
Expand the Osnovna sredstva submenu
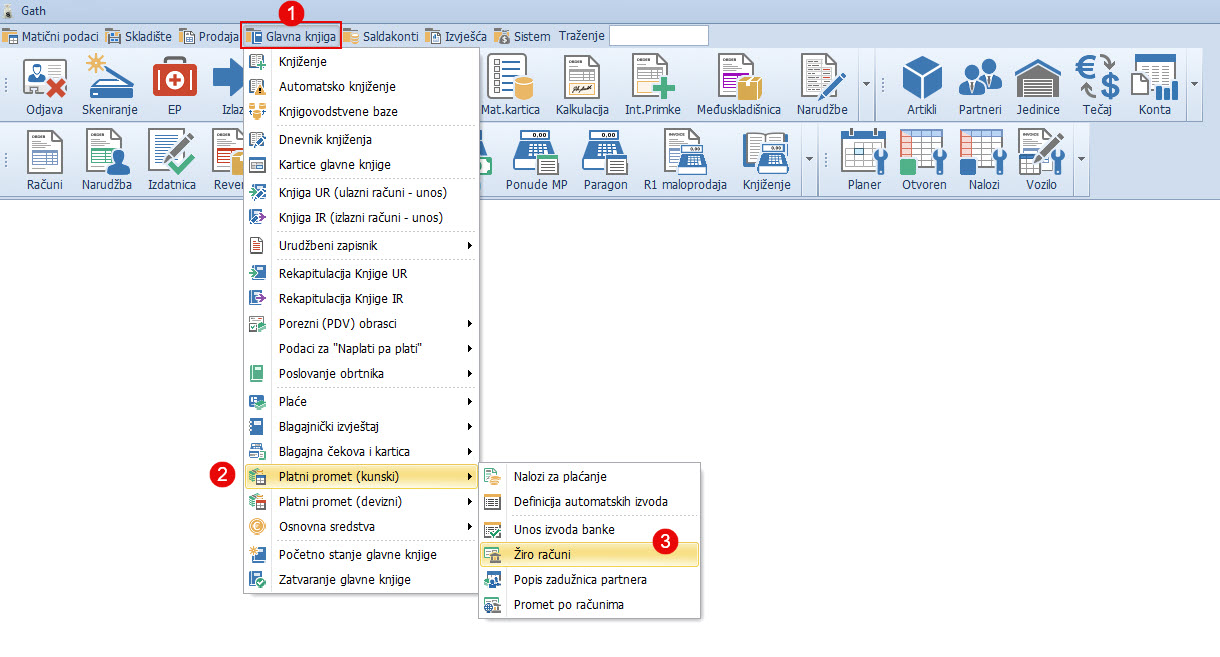[x=361, y=526]
